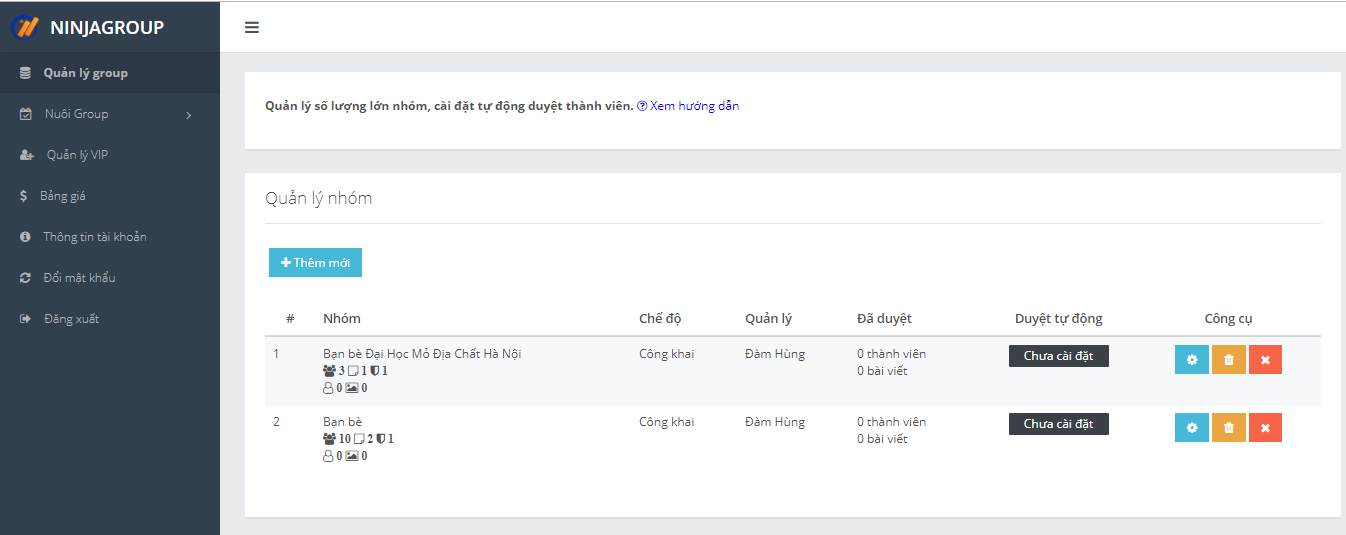Toggle the hamburger sidebar menu icon

(x=252, y=27)
